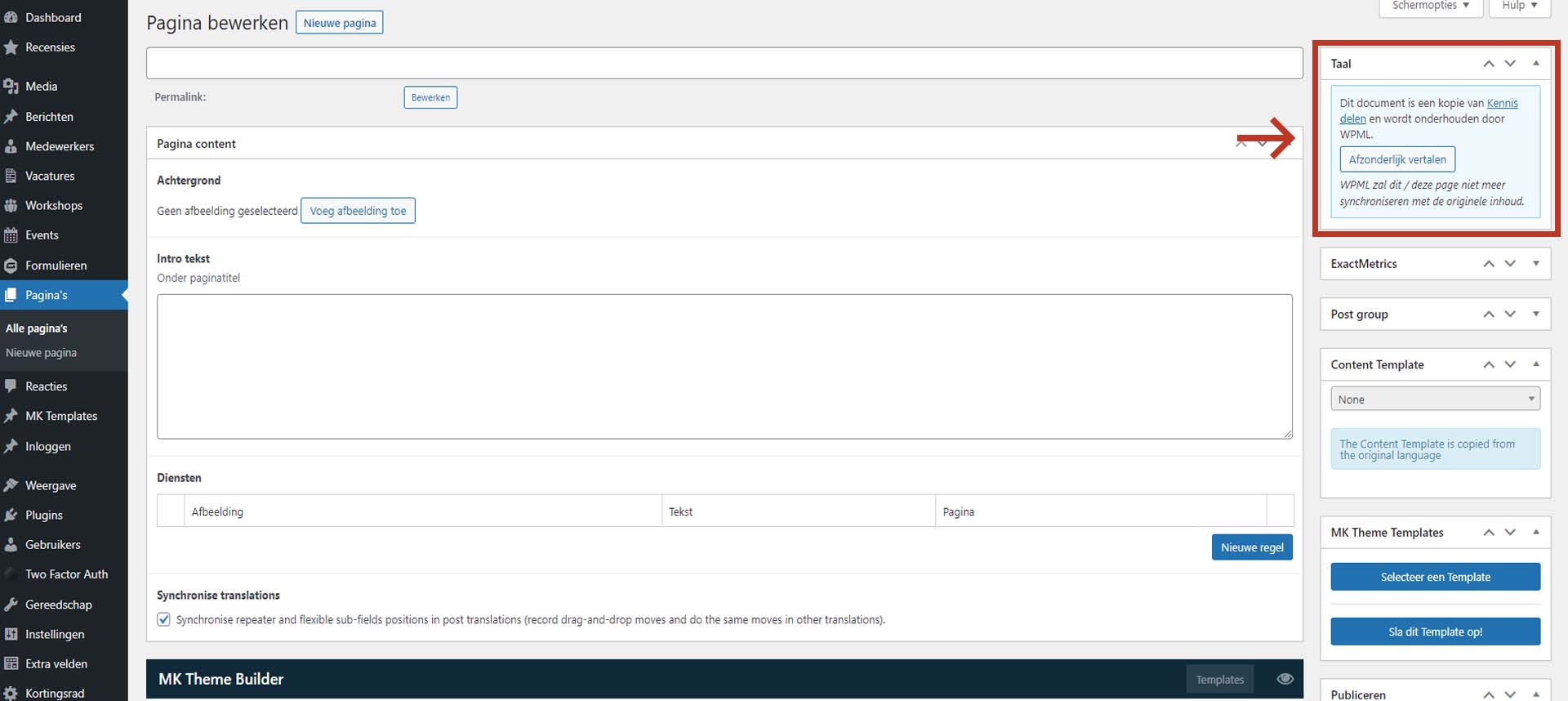Image resolution: width=1568 pixels, height=701 pixels.
Task: Collapse the Taal panel toggle triangle
Action: click(1536, 63)
